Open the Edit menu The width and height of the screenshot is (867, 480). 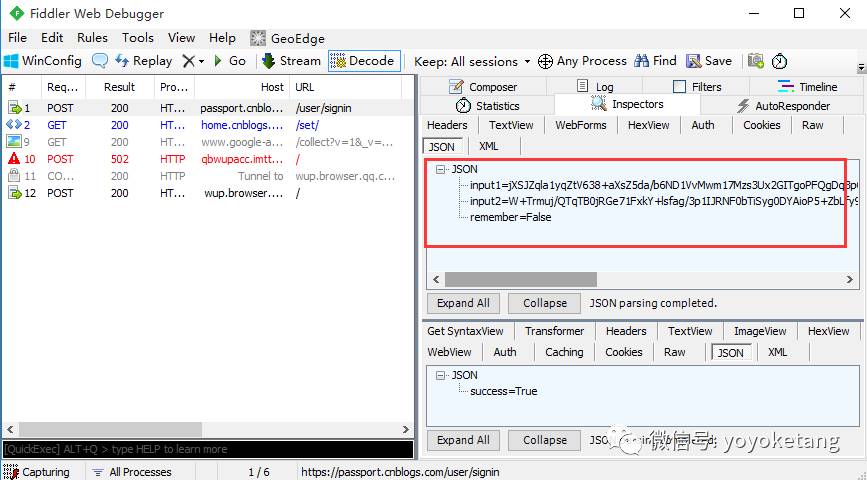pyautogui.click(x=52, y=38)
